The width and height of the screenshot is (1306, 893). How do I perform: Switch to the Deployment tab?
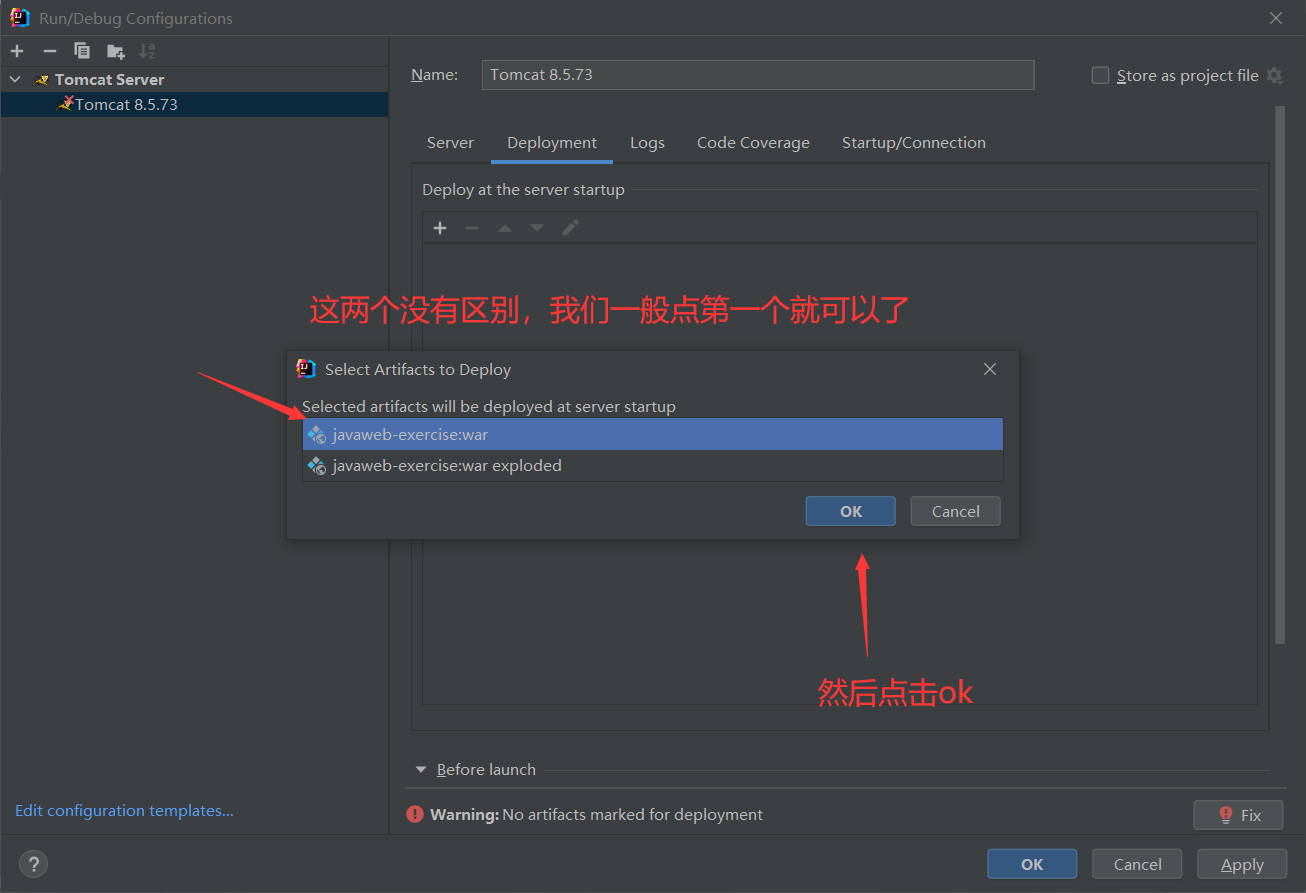552,142
